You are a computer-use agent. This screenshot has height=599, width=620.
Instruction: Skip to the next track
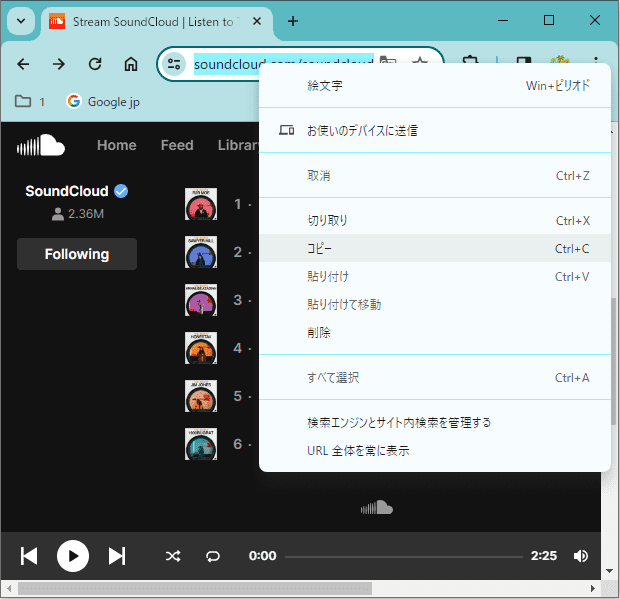117,556
